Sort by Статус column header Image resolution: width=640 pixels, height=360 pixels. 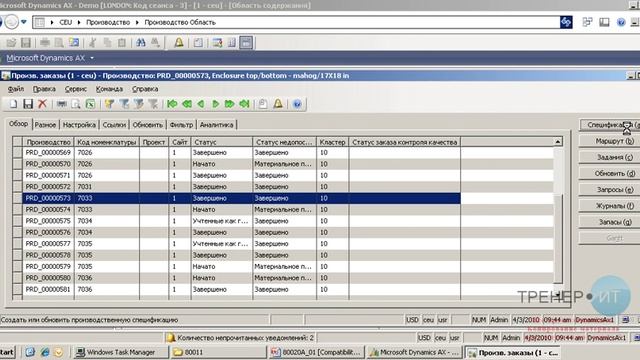click(222, 142)
